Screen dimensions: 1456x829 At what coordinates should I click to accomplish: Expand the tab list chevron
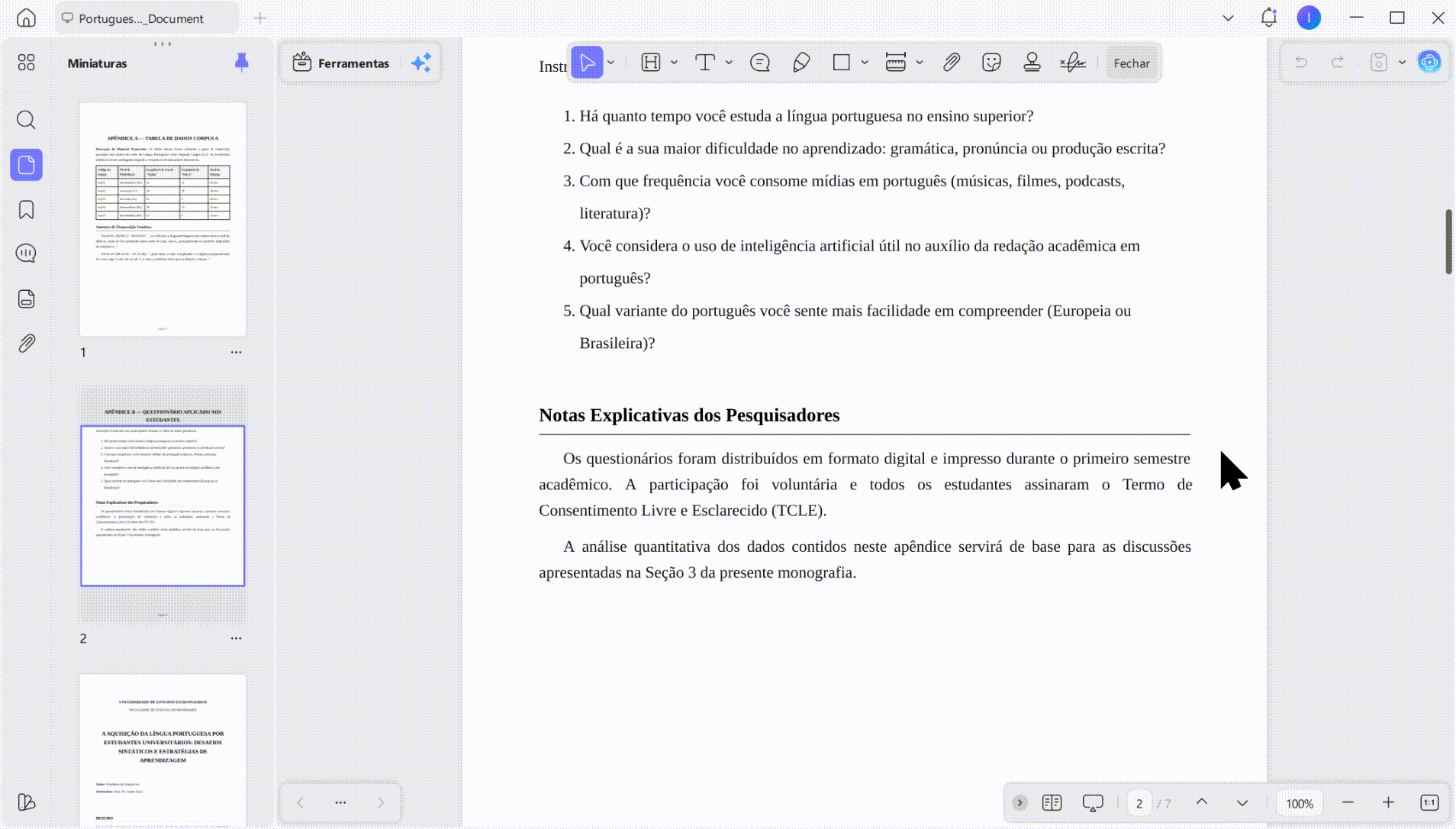point(1228,18)
